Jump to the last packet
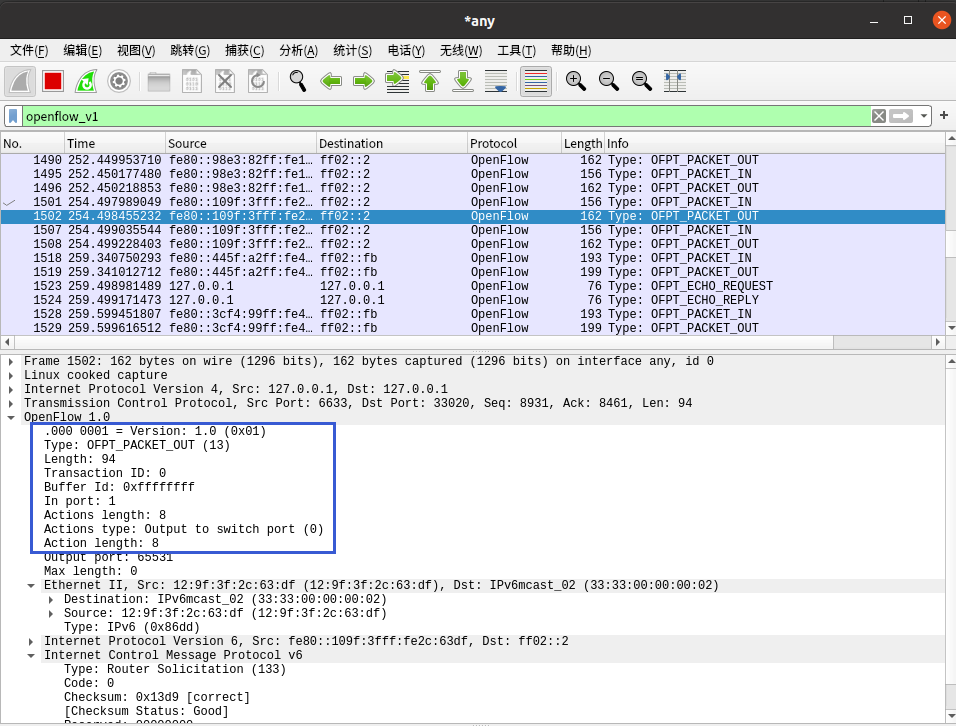This screenshot has height=726, width=956. coord(463,81)
